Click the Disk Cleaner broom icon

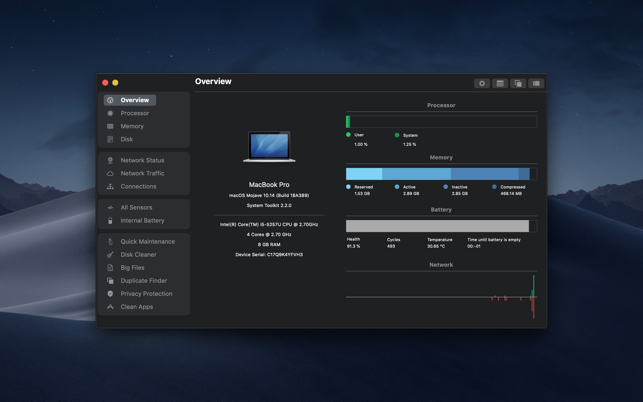(110, 255)
